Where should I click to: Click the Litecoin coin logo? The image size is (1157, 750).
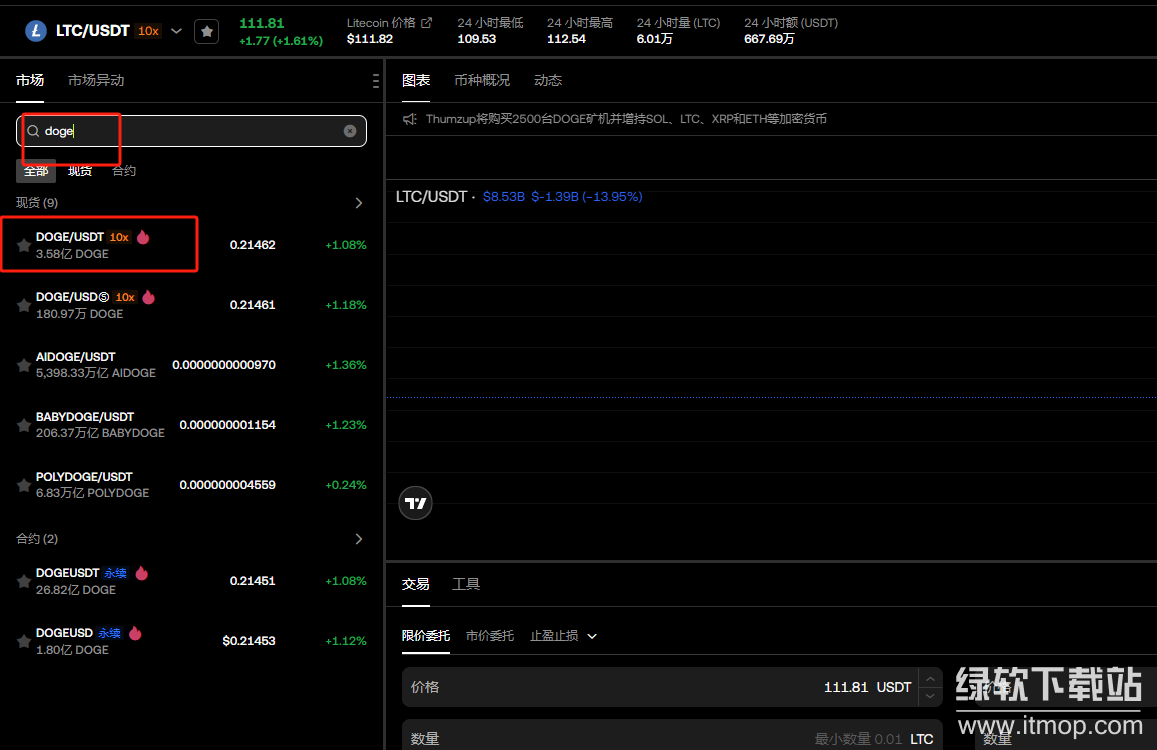(37, 31)
